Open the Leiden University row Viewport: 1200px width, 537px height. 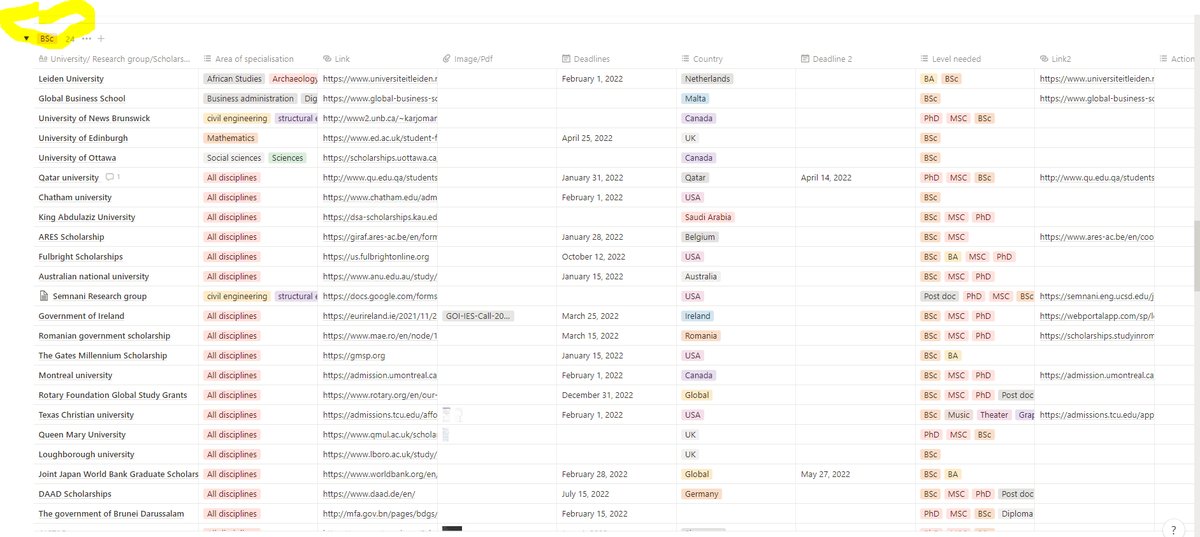pyautogui.click(x=71, y=78)
